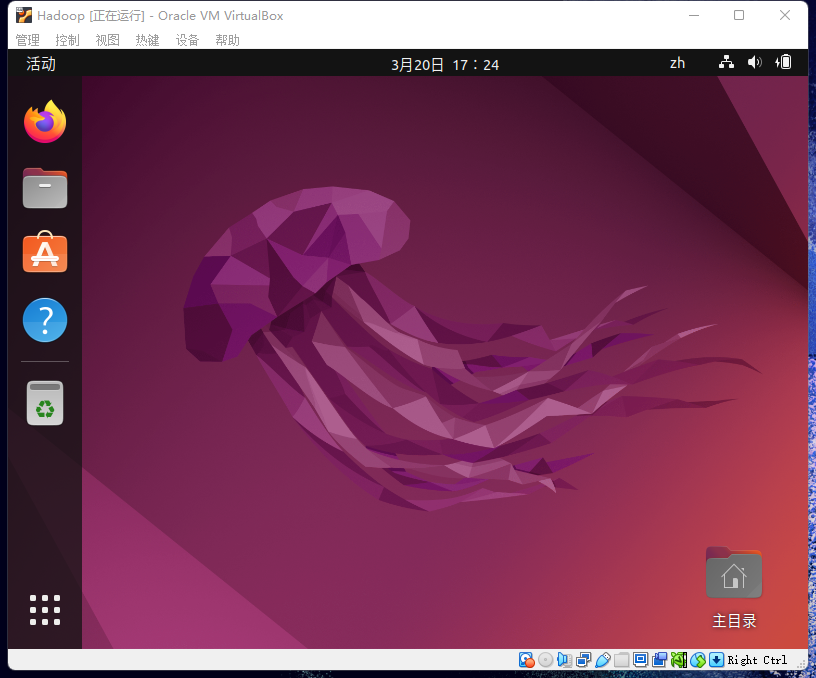Open Ubuntu Software from the dock
Screen dimensions: 816x678
coord(45,252)
